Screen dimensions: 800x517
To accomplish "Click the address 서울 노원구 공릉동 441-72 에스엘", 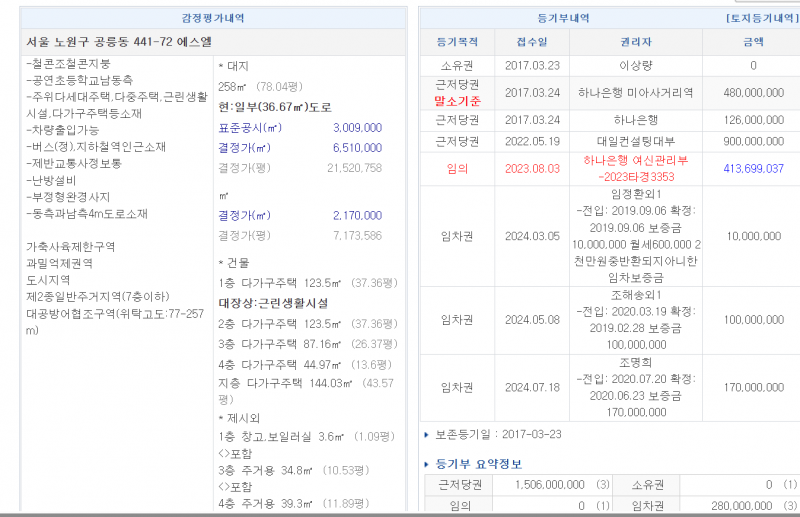I will (x=118, y=43).
